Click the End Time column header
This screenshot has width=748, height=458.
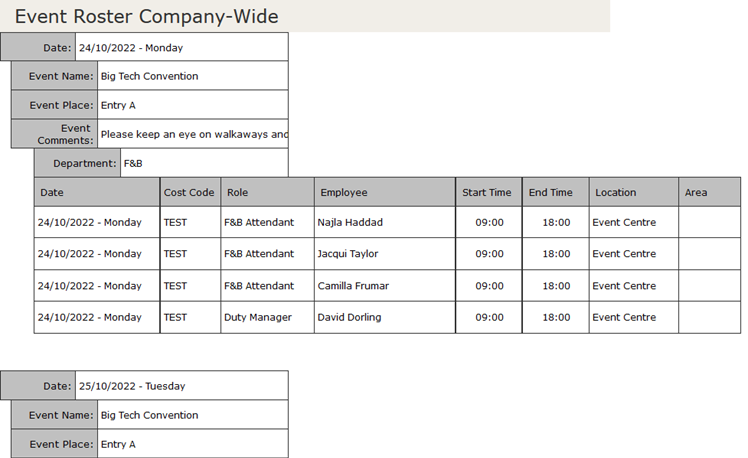[551, 192]
